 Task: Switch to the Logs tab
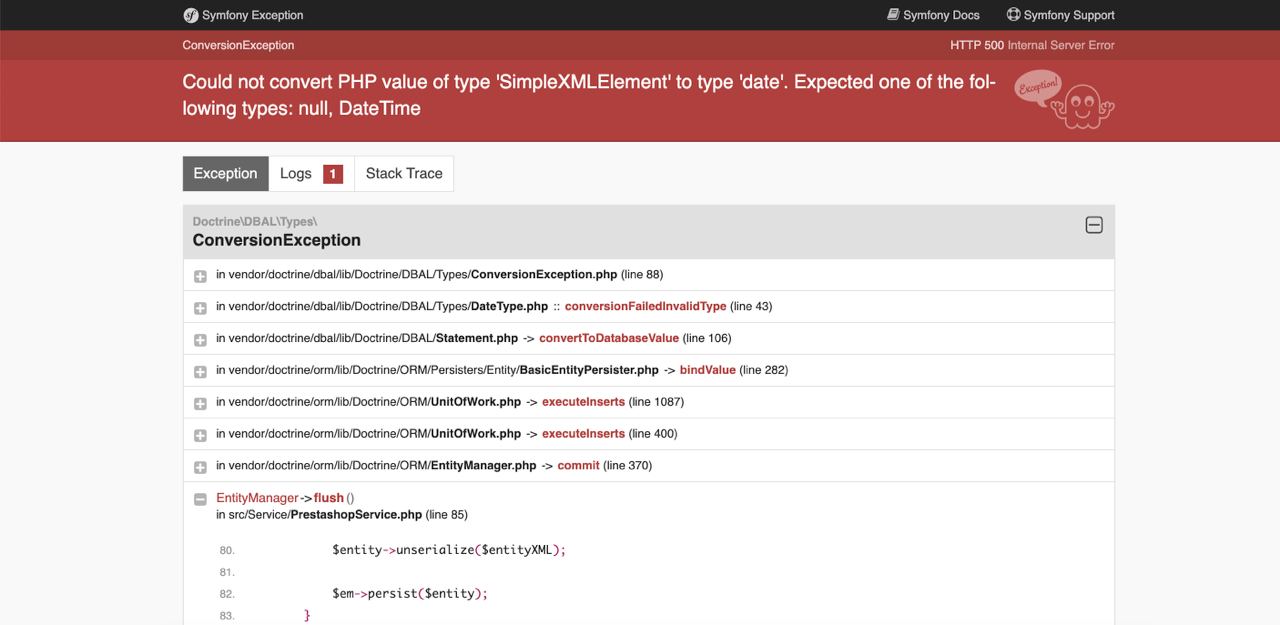311,173
